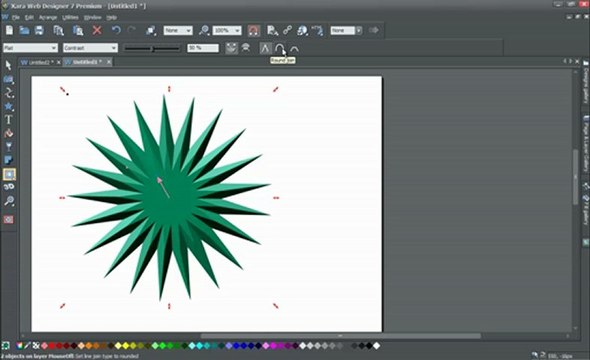Select the Round join button
This screenshot has height=360, width=590.
(280, 48)
